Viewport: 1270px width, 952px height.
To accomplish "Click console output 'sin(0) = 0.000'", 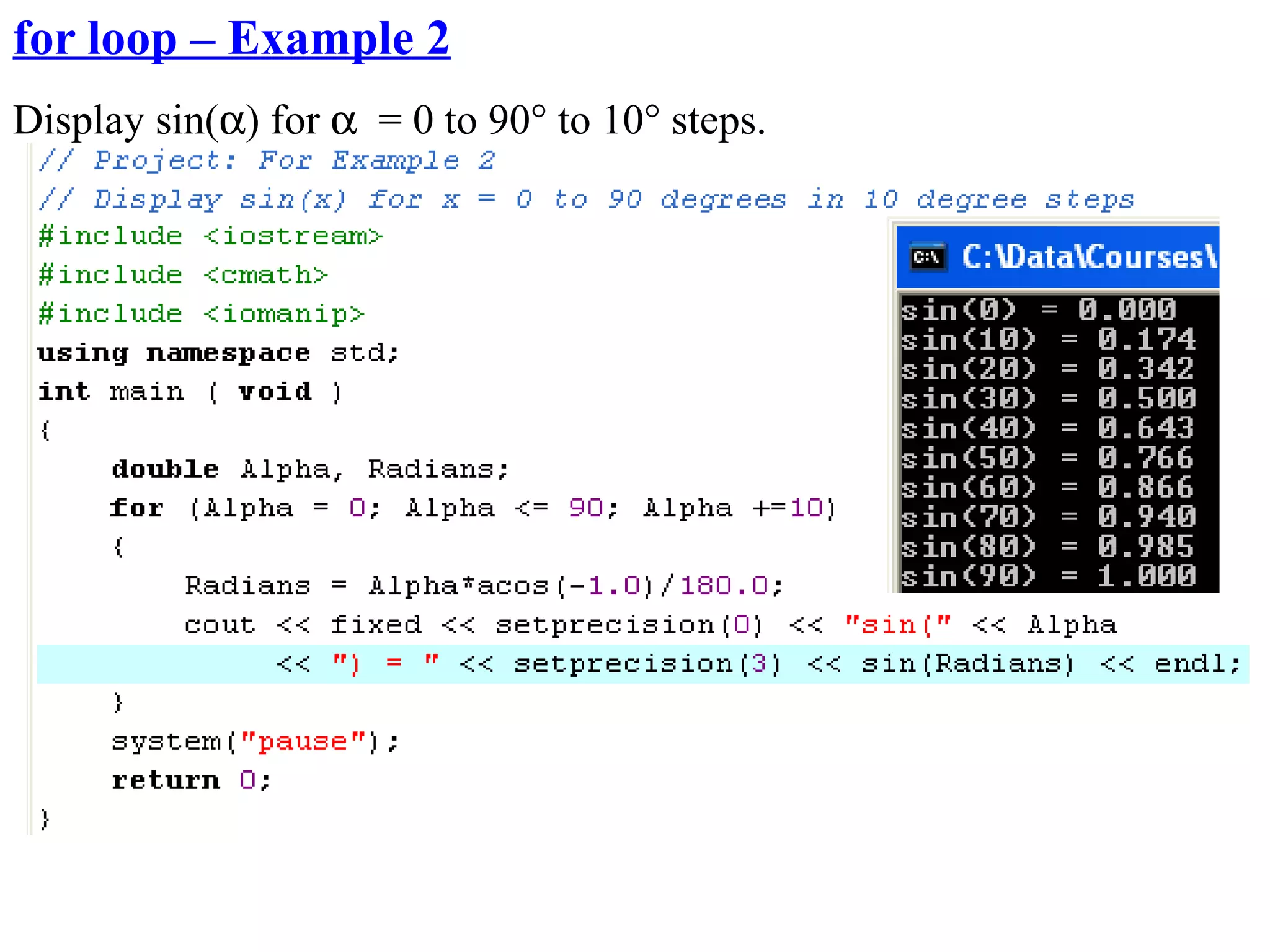I will pos(1039,309).
